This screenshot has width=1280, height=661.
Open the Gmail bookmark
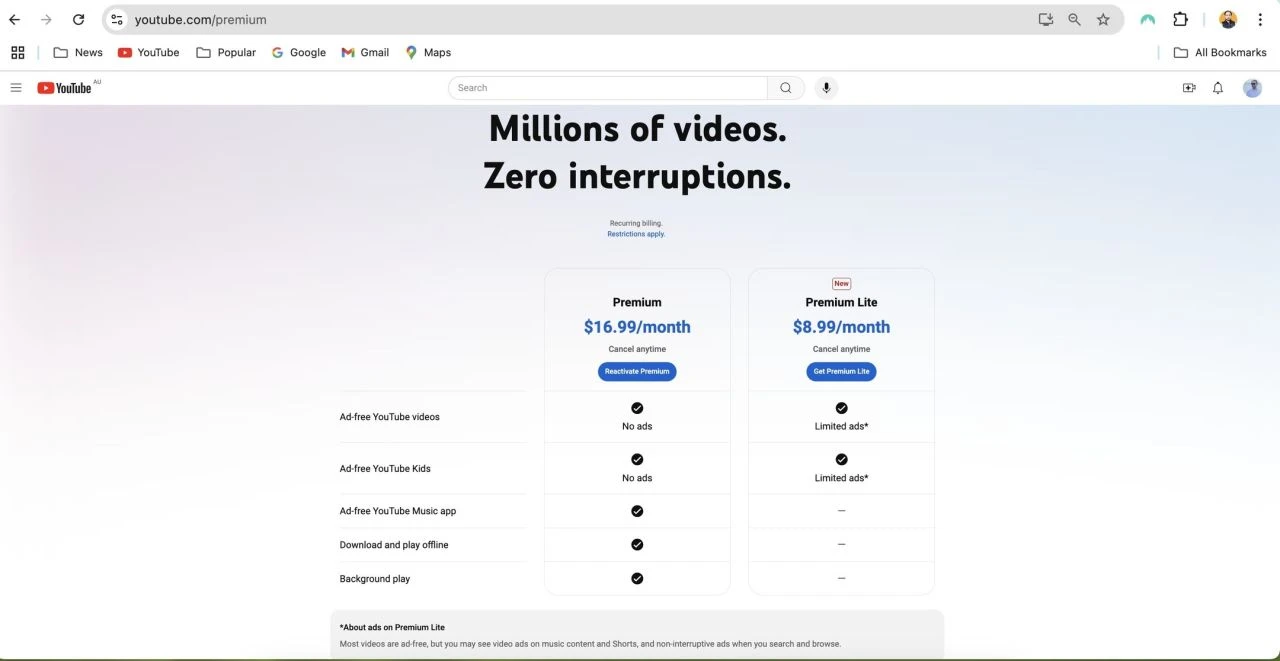tap(364, 52)
